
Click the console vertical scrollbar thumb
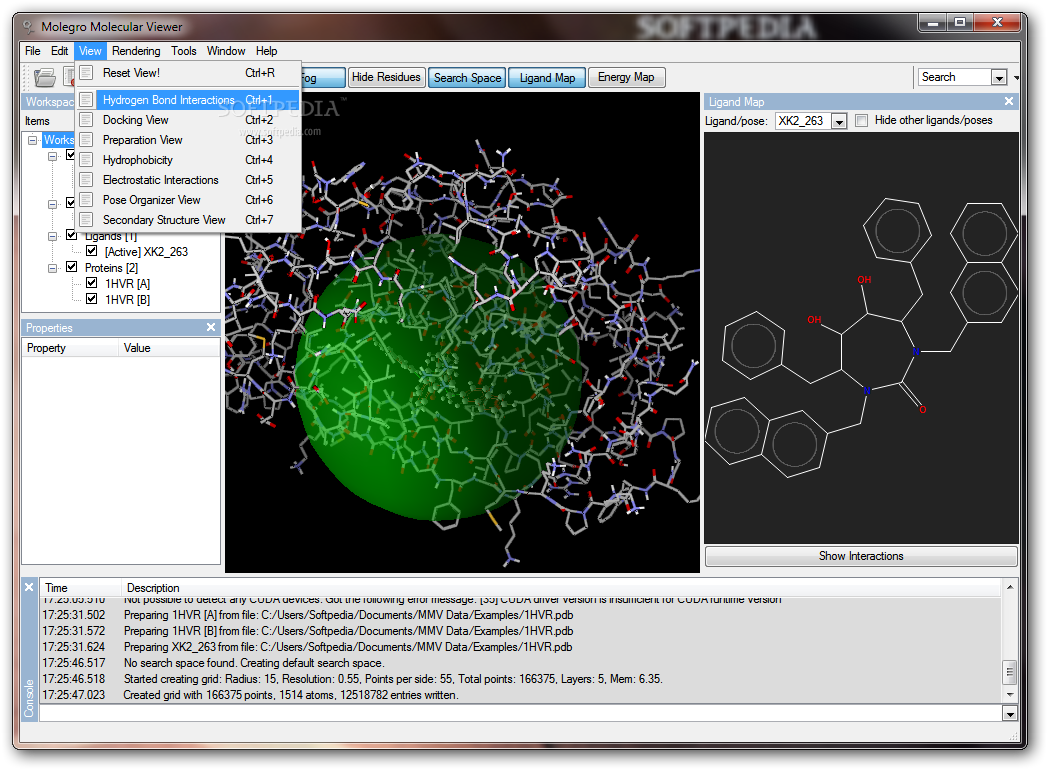pyautogui.click(x=1010, y=672)
